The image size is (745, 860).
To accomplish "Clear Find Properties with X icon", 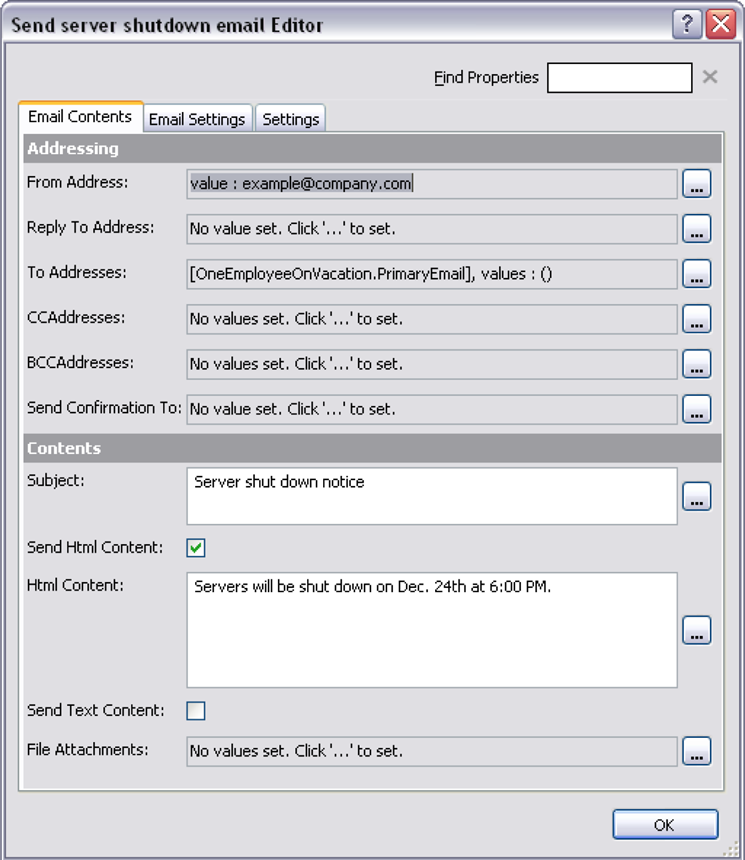I will tap(710, 77).
